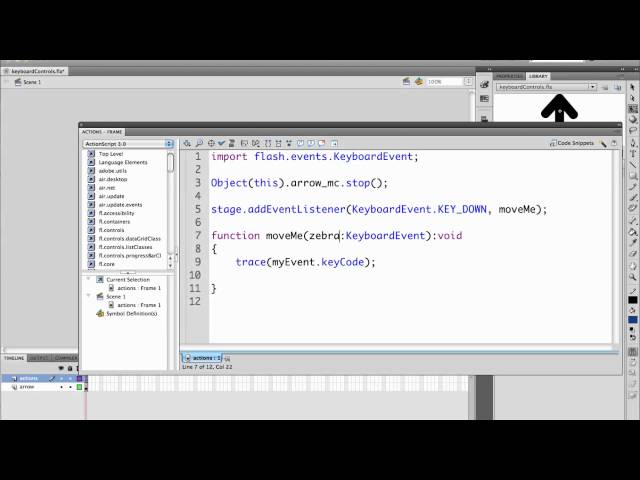Select the Rectangle tool
The width and height of the screenshot is (640, 480).
(633, 176)
